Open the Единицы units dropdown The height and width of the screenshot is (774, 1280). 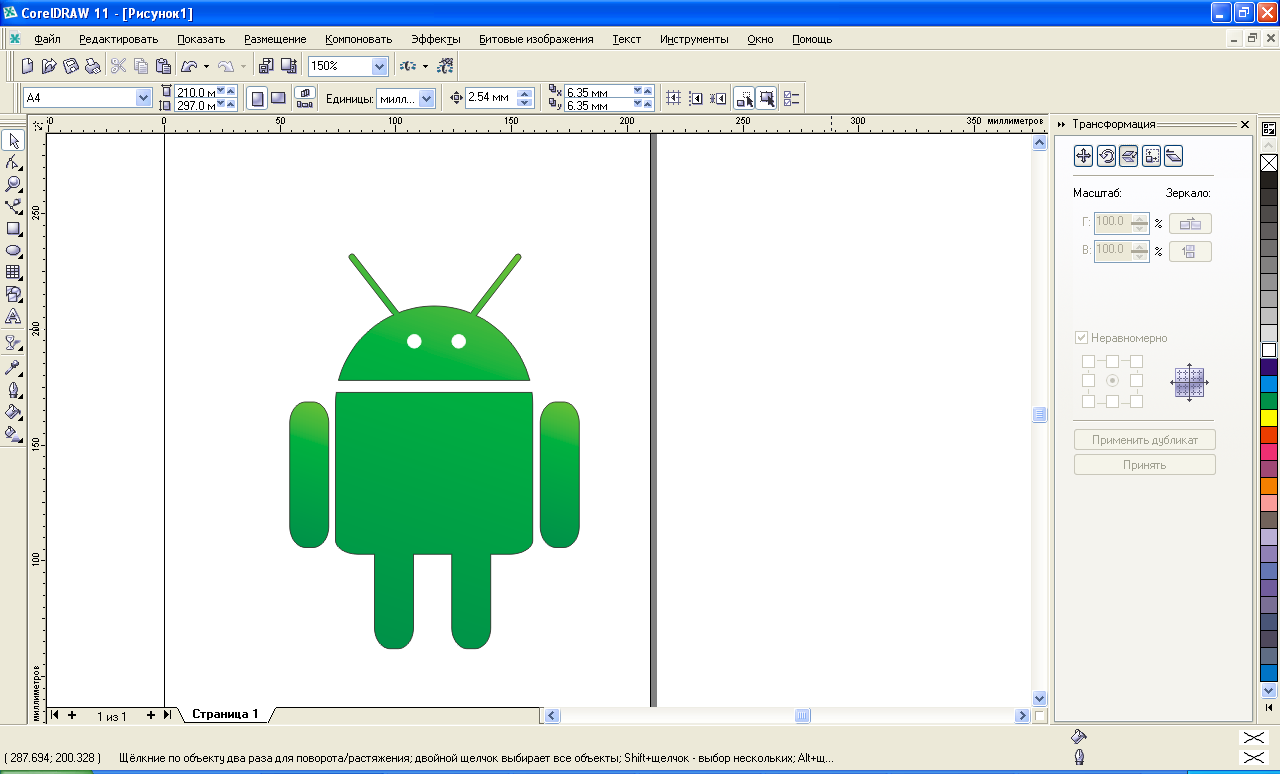(x=427, y=98)
